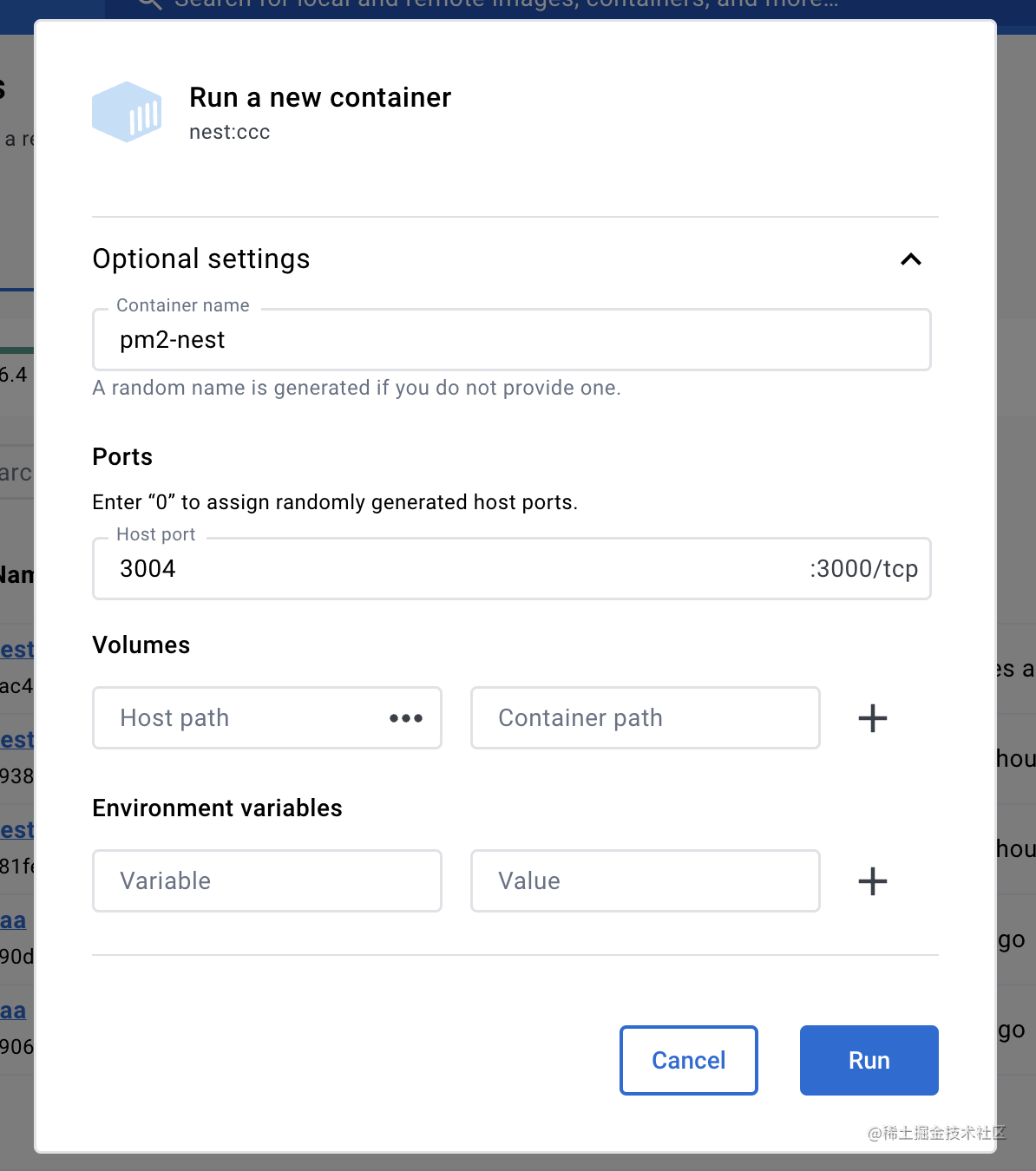Click the nest:ccc image name
This screenshot has height=1171, width=1036.
(x=230, y=133)
